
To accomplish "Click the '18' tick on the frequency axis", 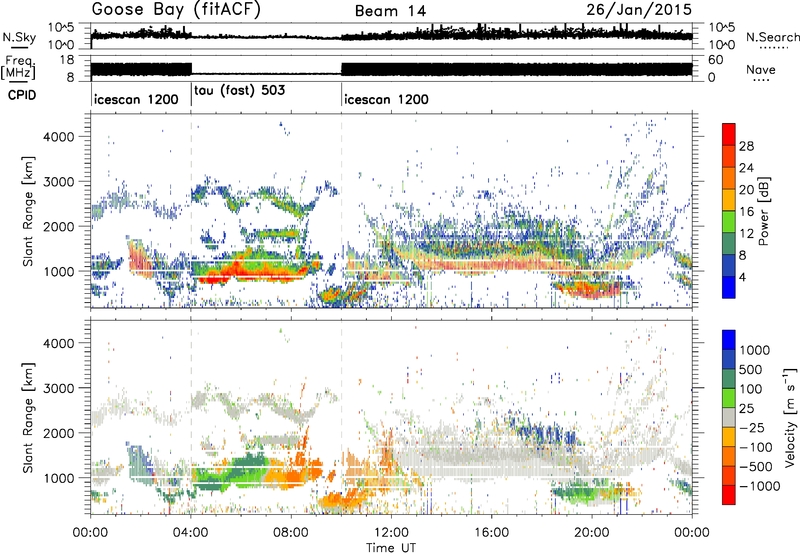I will pyautogui.click(x=67, y=60).
